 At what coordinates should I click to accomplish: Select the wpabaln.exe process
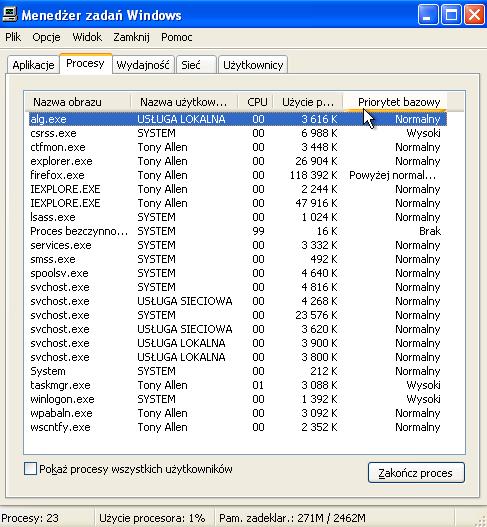tap(238, 413)
